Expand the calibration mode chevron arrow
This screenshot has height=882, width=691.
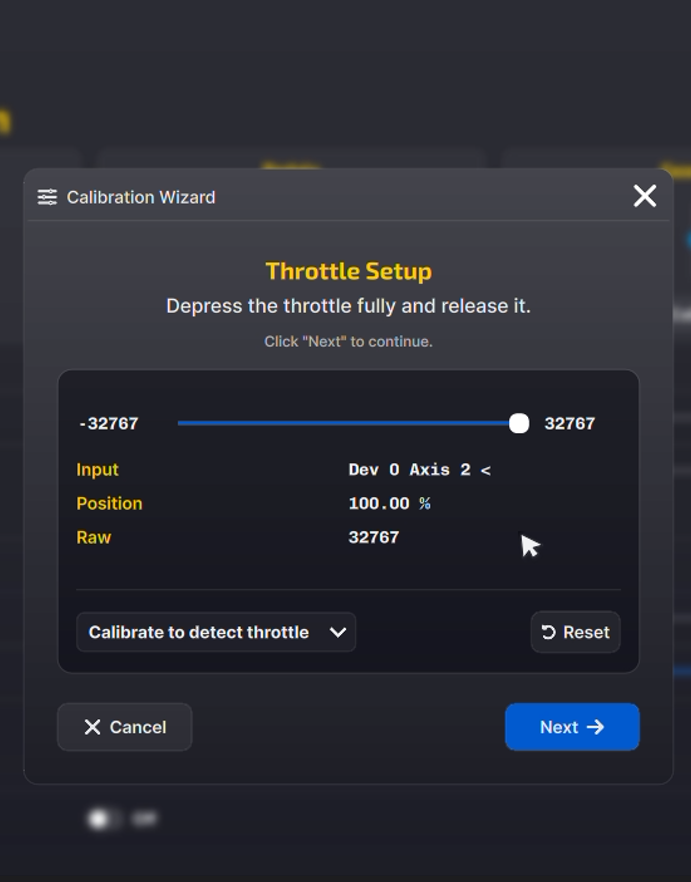[x=338, y=632]
